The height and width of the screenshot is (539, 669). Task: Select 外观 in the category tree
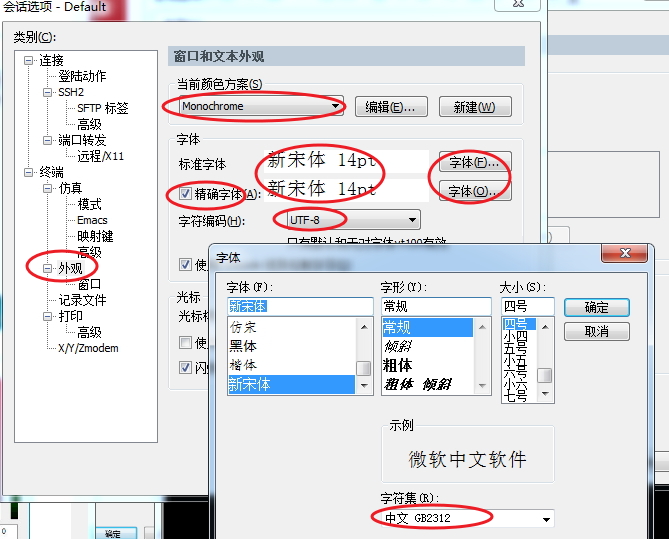(x=70, y=268)
